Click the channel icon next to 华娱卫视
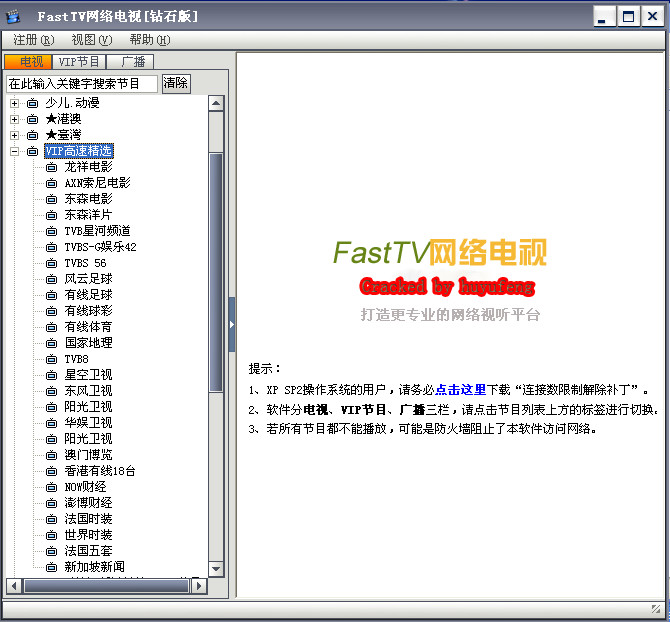670x622 pixels. point(51,423)
